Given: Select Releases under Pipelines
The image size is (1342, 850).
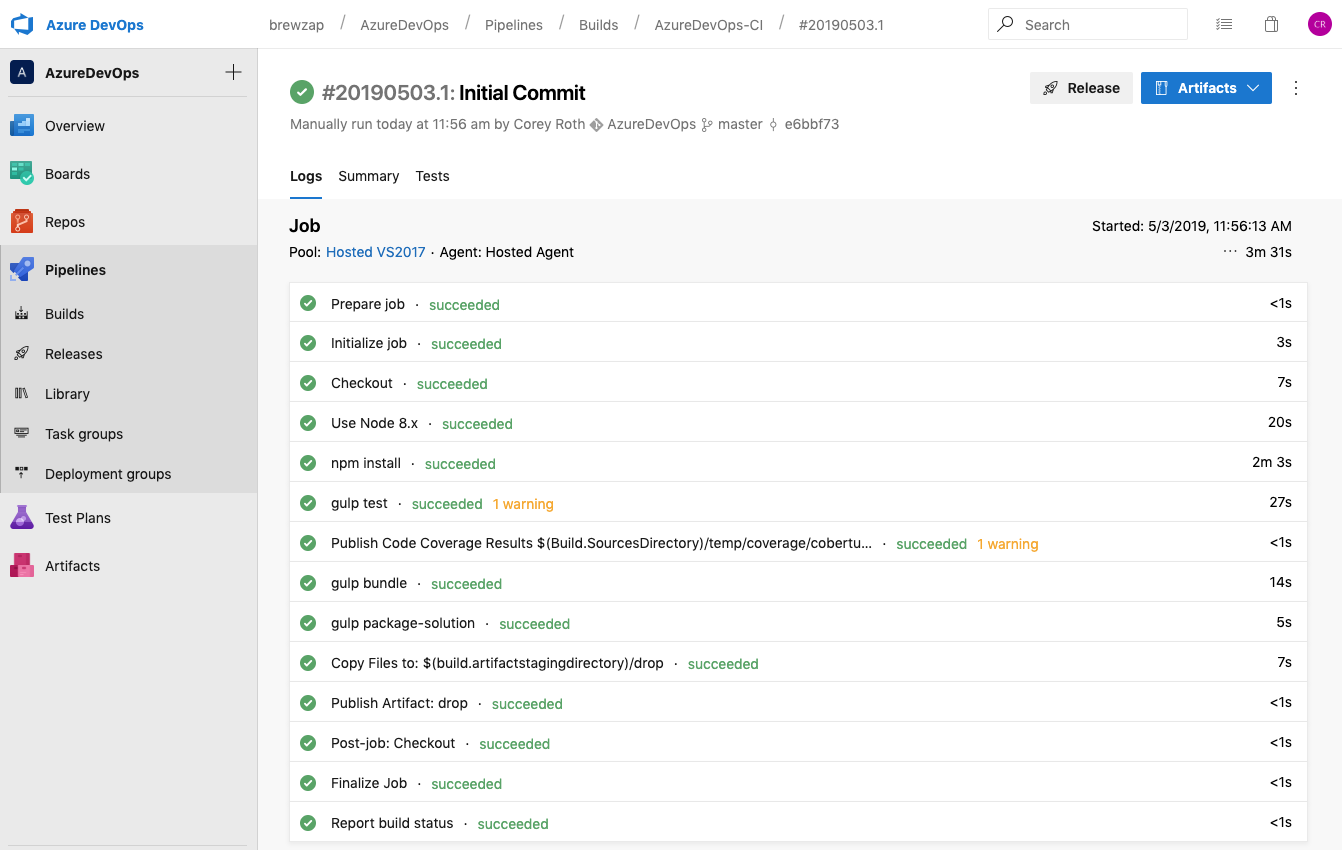Looking at the screenshot, I should point(74,354).
